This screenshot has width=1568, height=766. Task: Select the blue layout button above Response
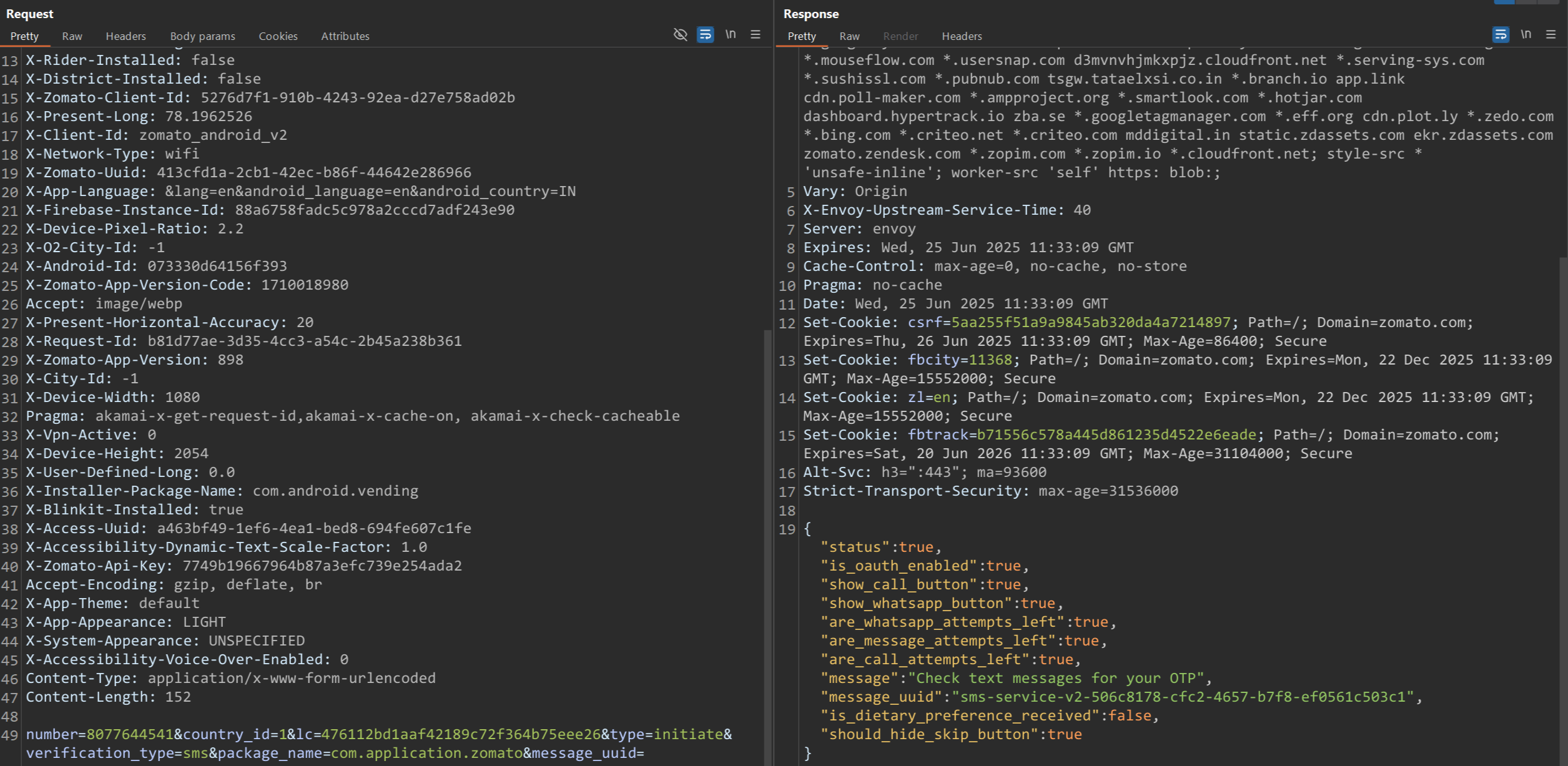[x=1504, y=2]
